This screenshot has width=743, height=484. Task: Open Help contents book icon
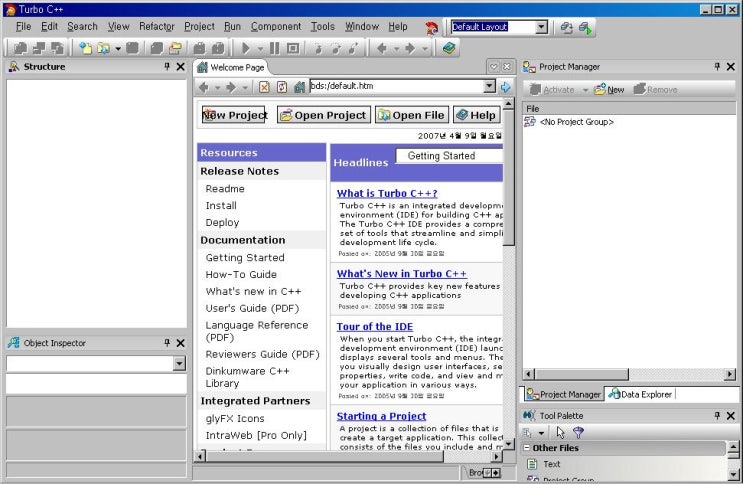[449, 48]
